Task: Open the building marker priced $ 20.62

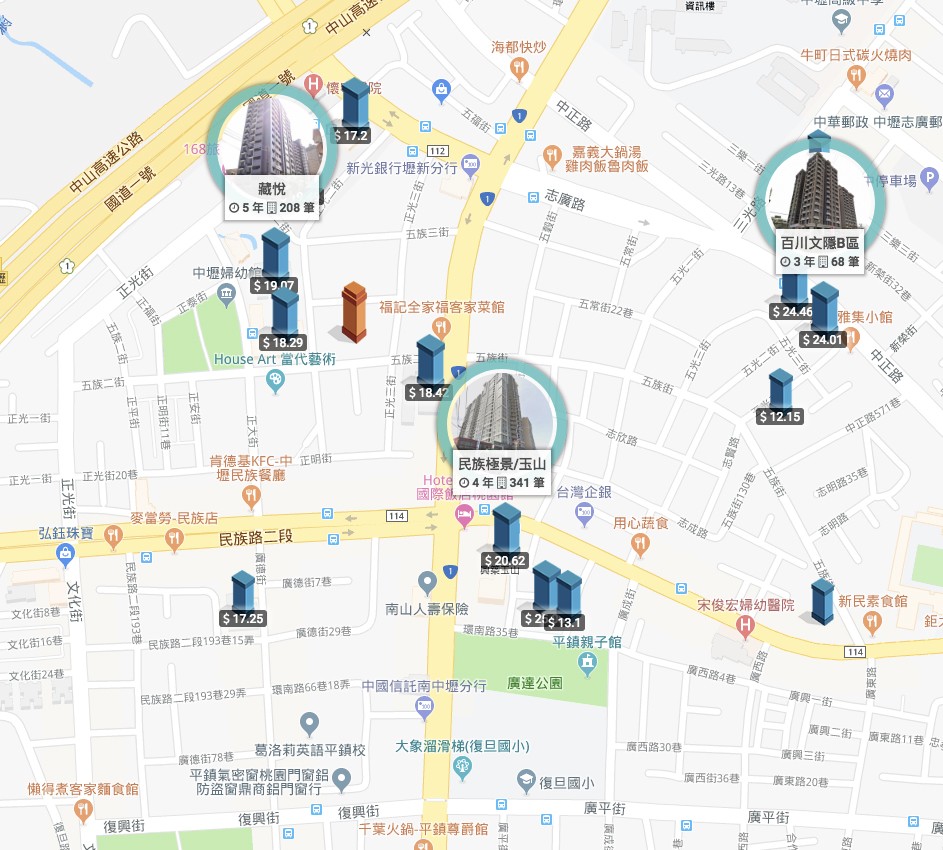Action: click(x=506, y=529)
